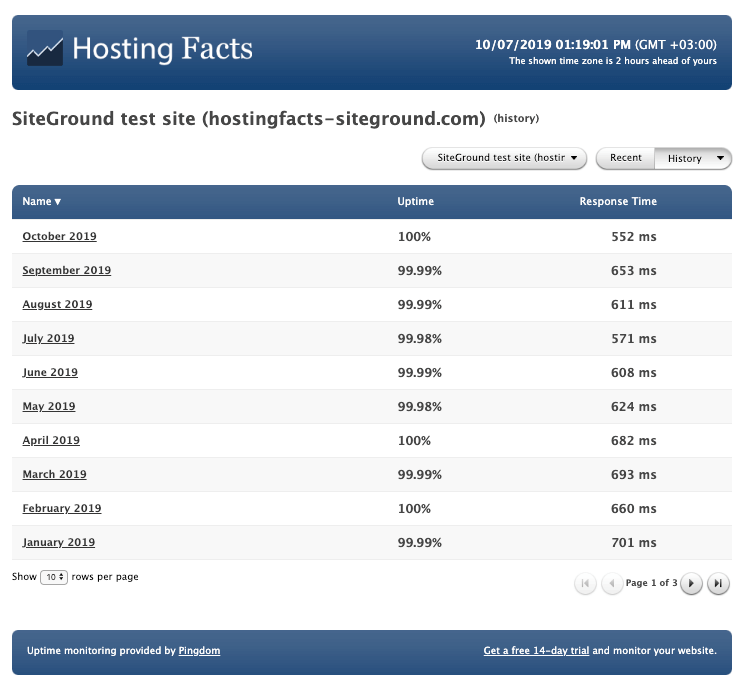The height and width of the screenshot is (689, 743).
Task: Open October 2019 report link
Action: [x=59, y=237]
